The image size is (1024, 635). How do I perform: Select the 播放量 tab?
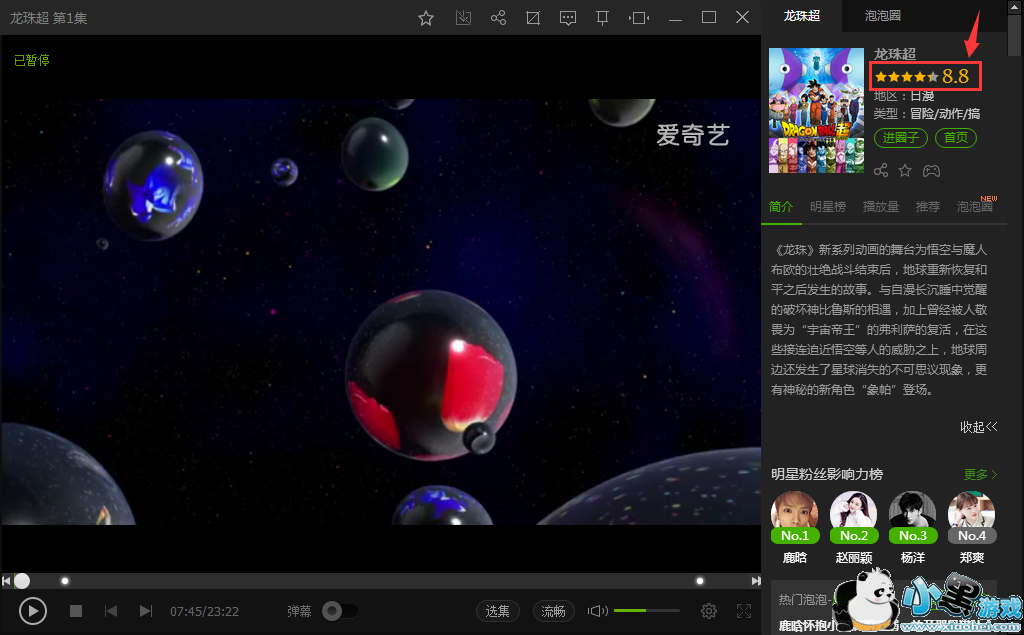point(880,207)
